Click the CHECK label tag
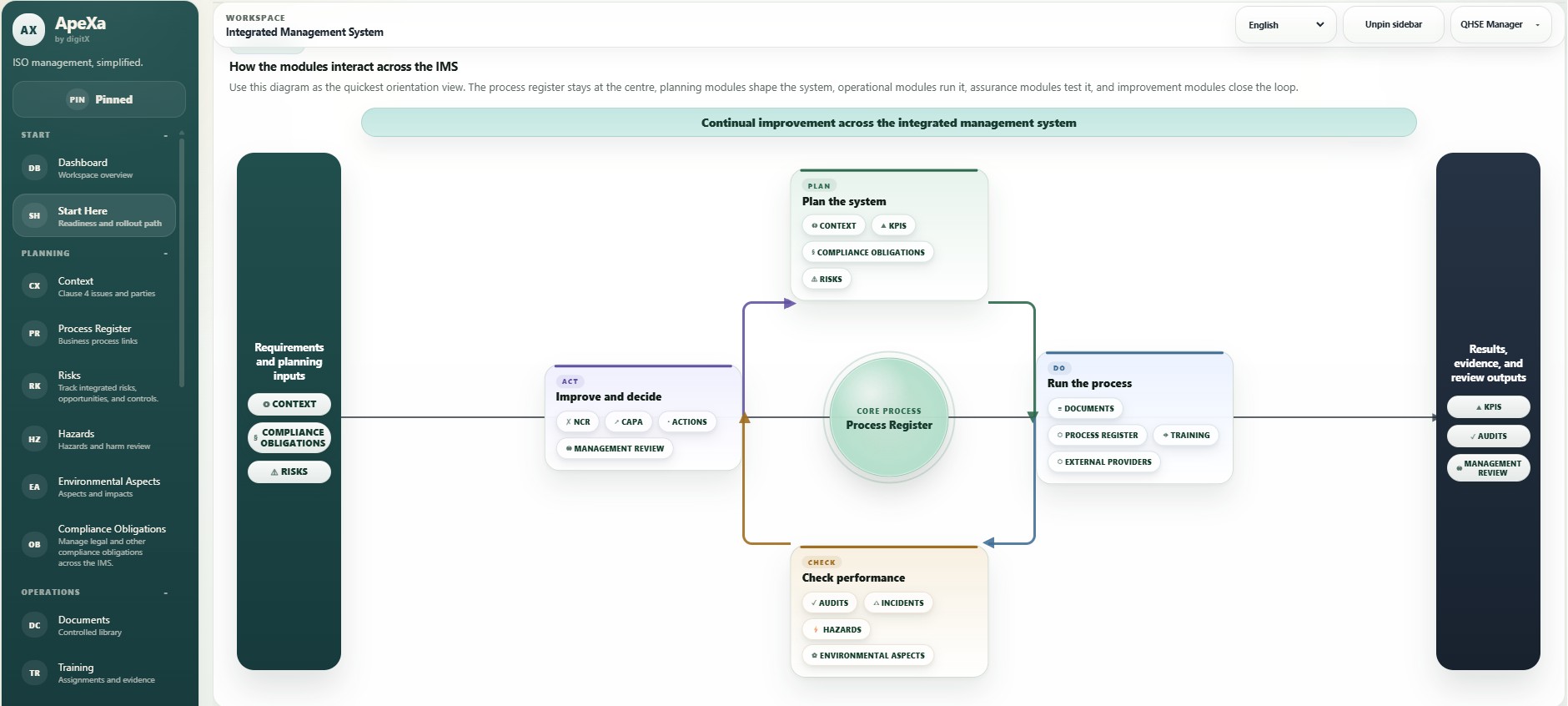Screen dimensions: 1568x706 coord(822,562)
